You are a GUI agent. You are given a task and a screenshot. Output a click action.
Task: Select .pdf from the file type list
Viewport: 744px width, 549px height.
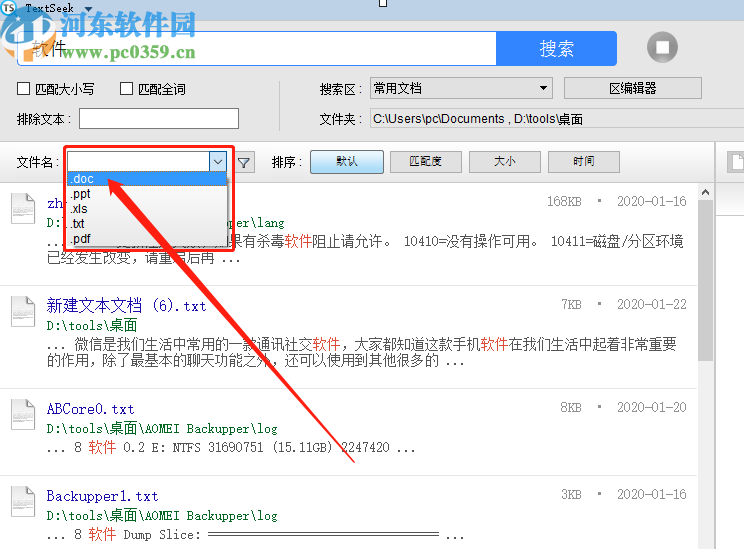pos(148,239)
